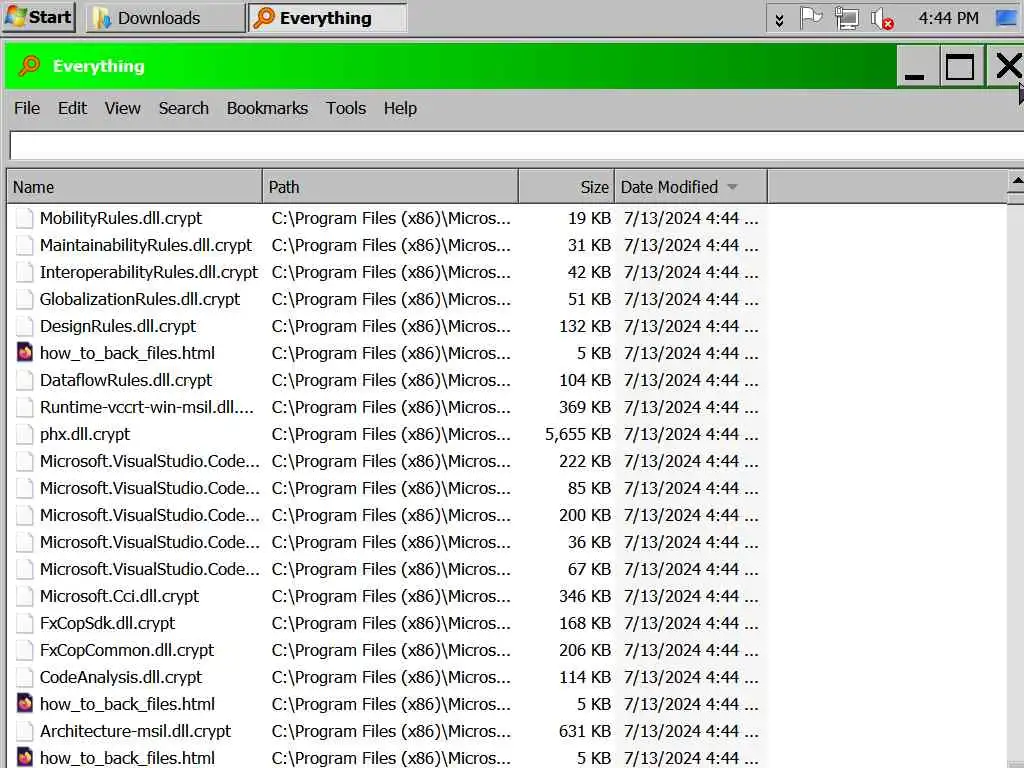The height and width of the screenshot is (768, 1024).
Task: Select the FxCopSdk.dll.crypt file name
Action: [x=107, y=623]
